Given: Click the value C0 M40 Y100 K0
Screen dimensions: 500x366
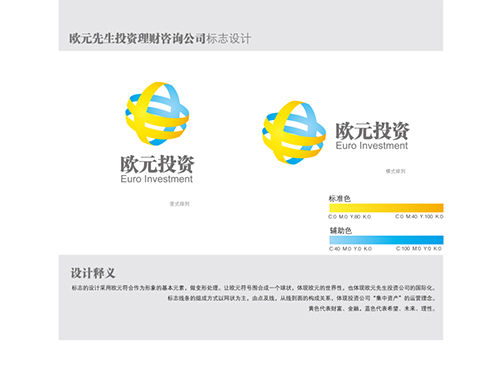Looking at the screenshot, I should point(419,217).
